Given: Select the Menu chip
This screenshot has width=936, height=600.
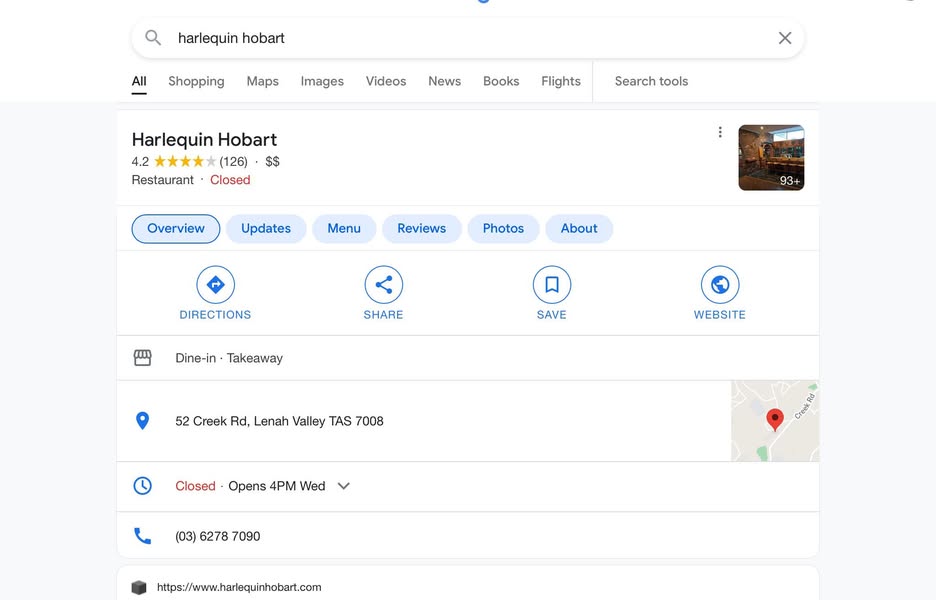Looking at the screenshot, I should [x=344, y=229].
